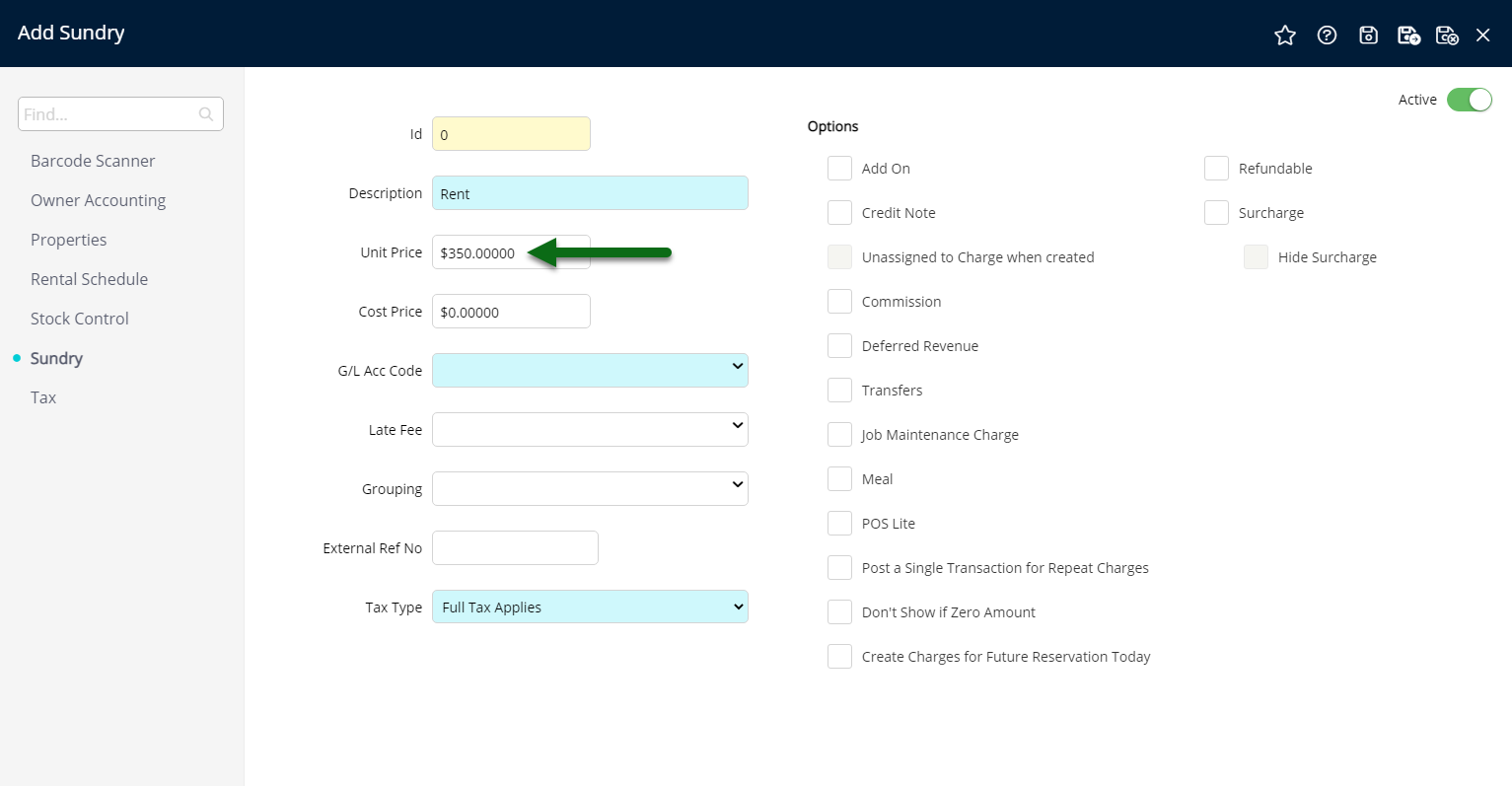The width and height of the screenshot is (1512, 786).
Task: Click the Id field
Action: 511,134
